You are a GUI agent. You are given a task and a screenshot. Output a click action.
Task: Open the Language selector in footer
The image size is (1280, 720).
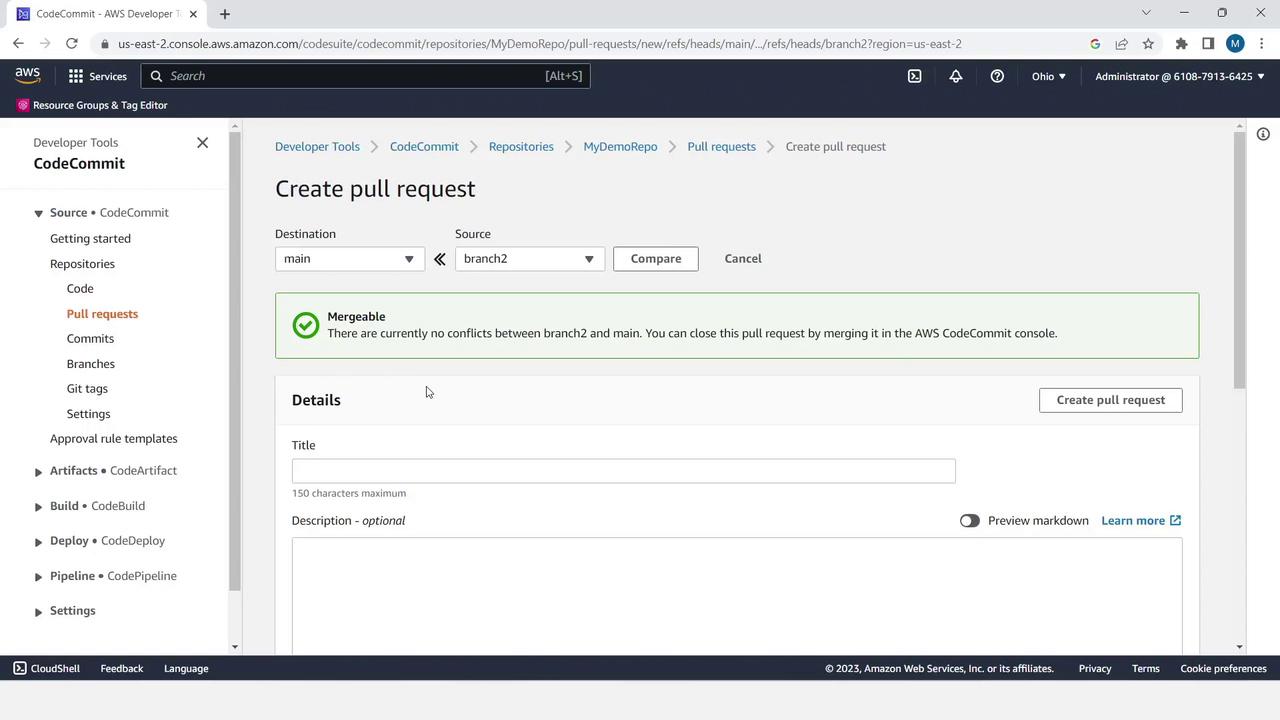(x=186, y=668)
